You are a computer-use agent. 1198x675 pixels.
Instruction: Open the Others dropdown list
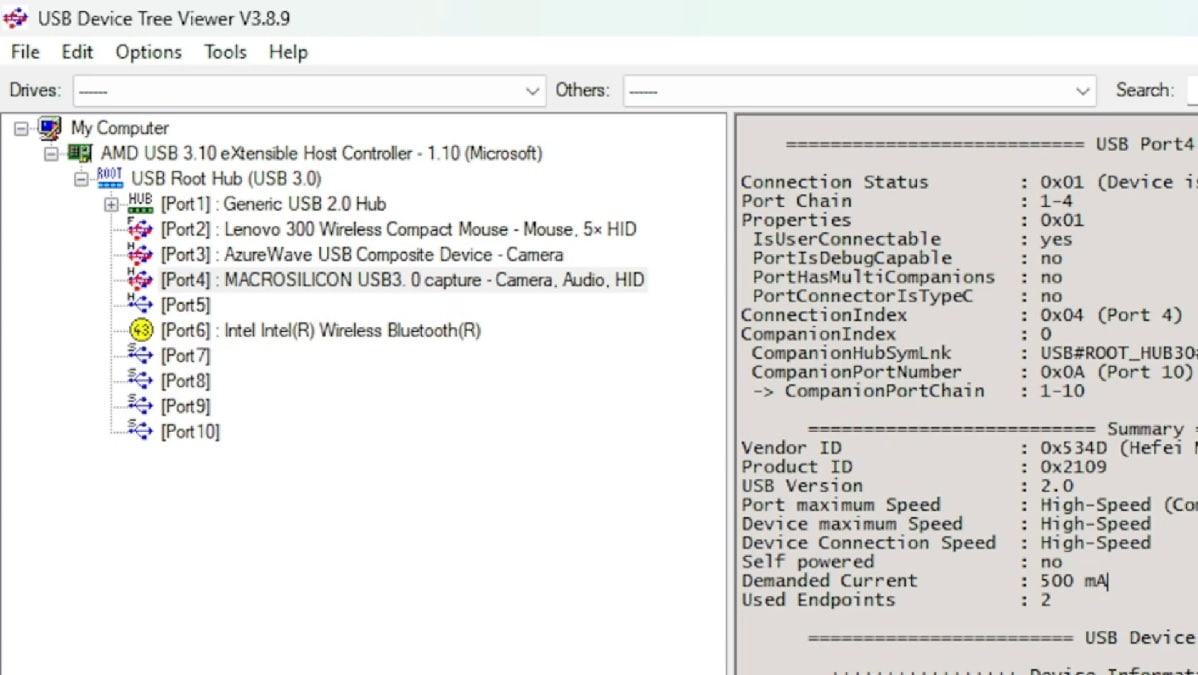(1083, 89)
